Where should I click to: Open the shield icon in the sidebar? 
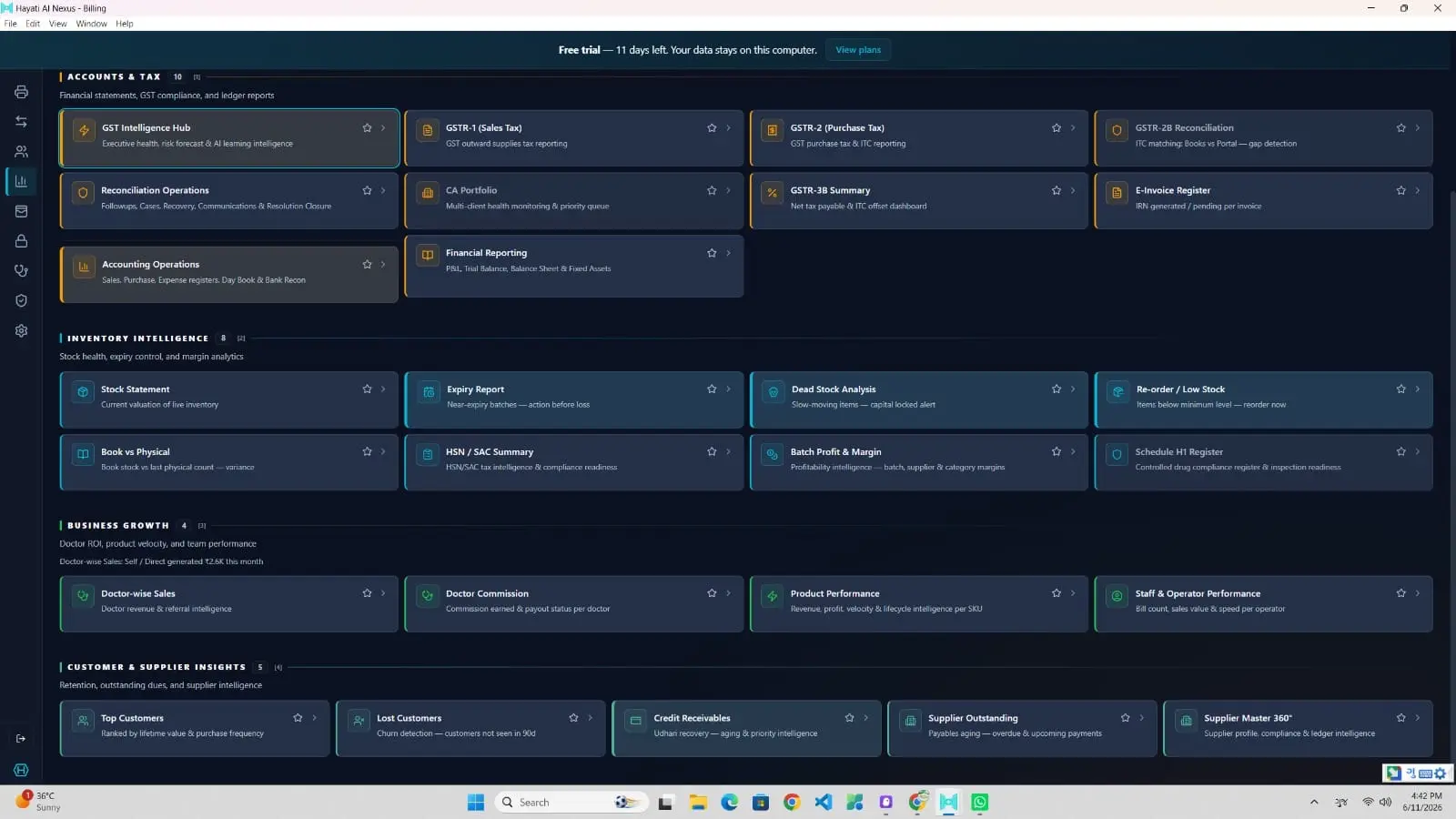point(21,301)
